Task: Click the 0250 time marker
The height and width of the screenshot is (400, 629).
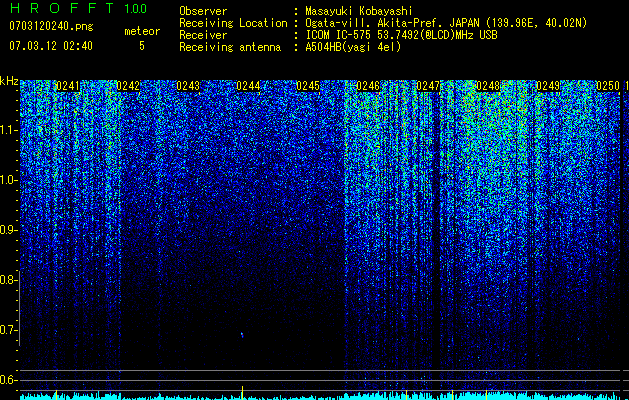Action: tap(608, 86)
